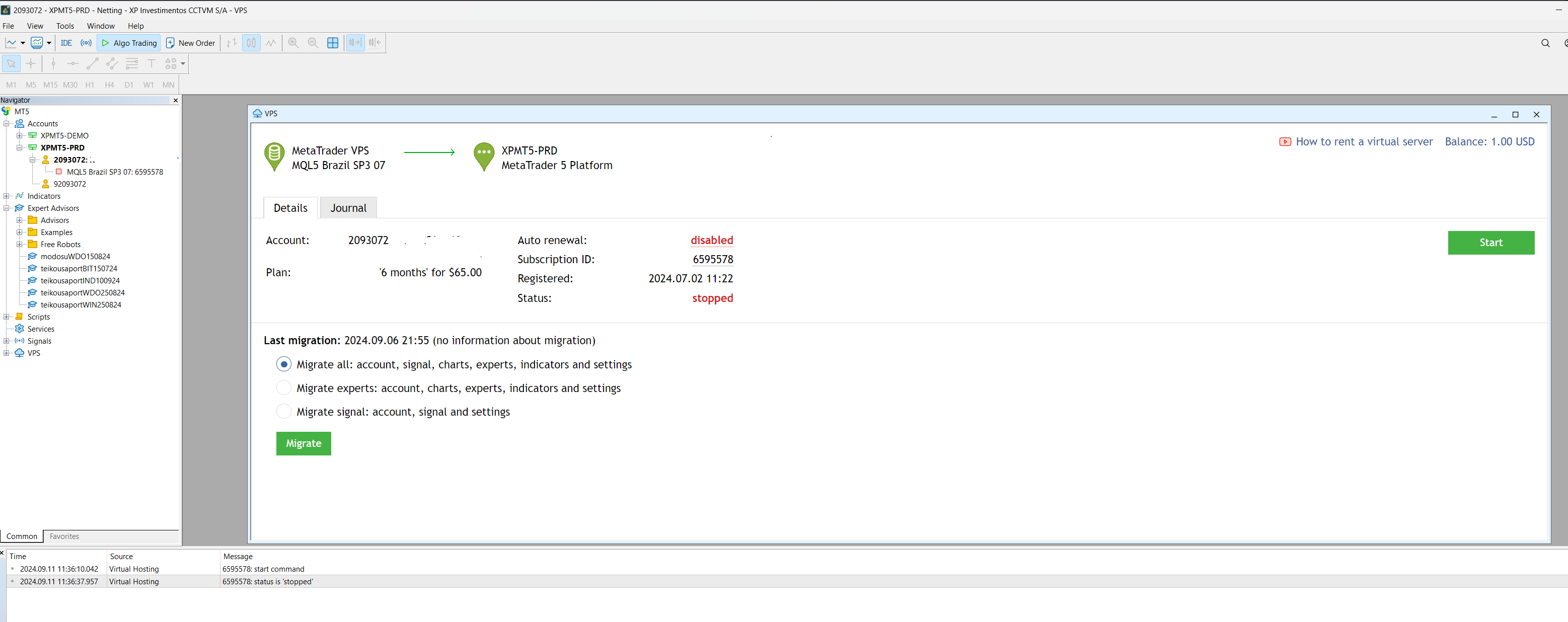The height and width of the screenshot is (622, 1568).
Task: Select the cursor arrow tool
Action: coord(11,63)
